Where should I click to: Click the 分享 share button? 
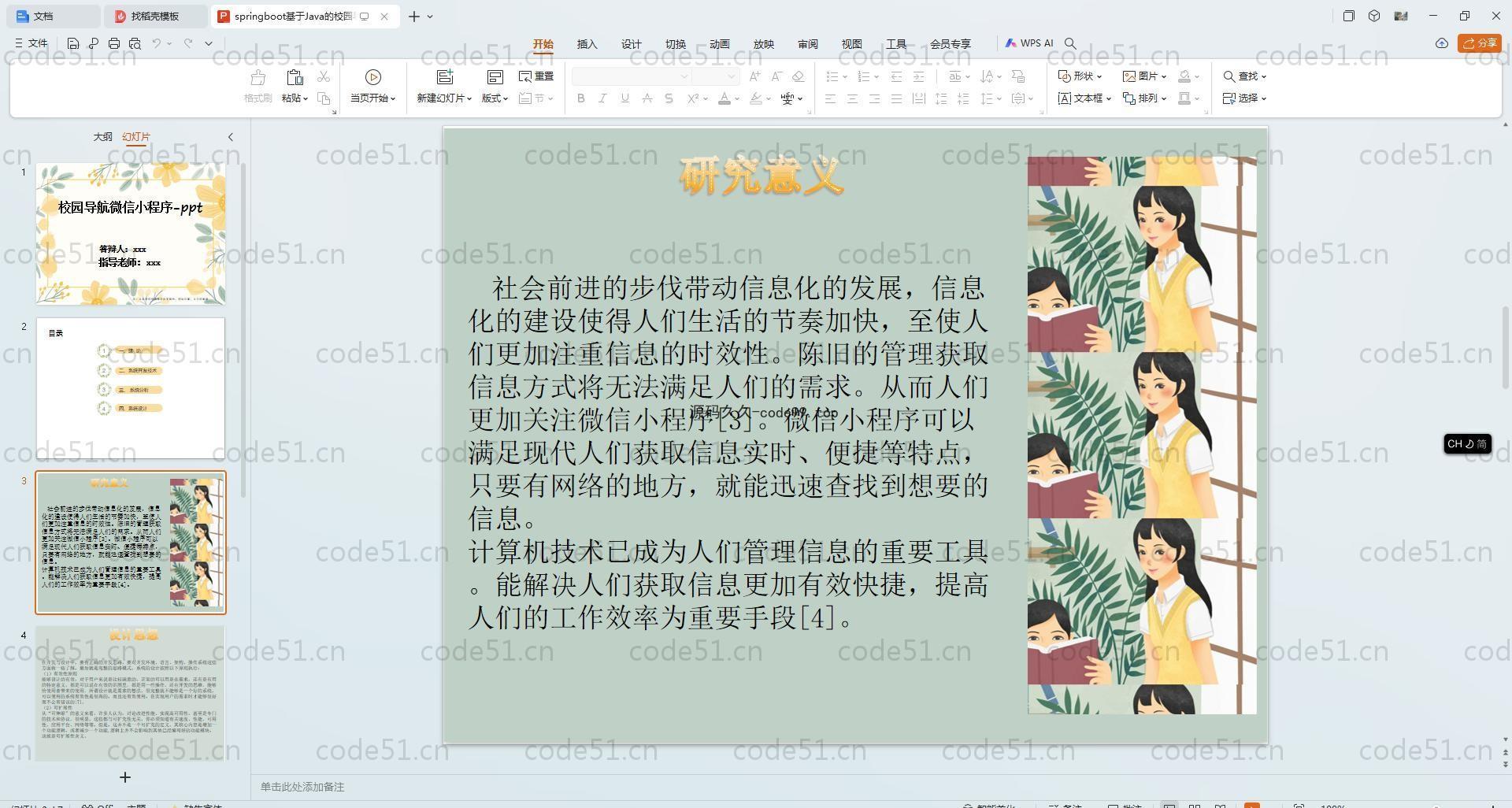pos(1480,43)
